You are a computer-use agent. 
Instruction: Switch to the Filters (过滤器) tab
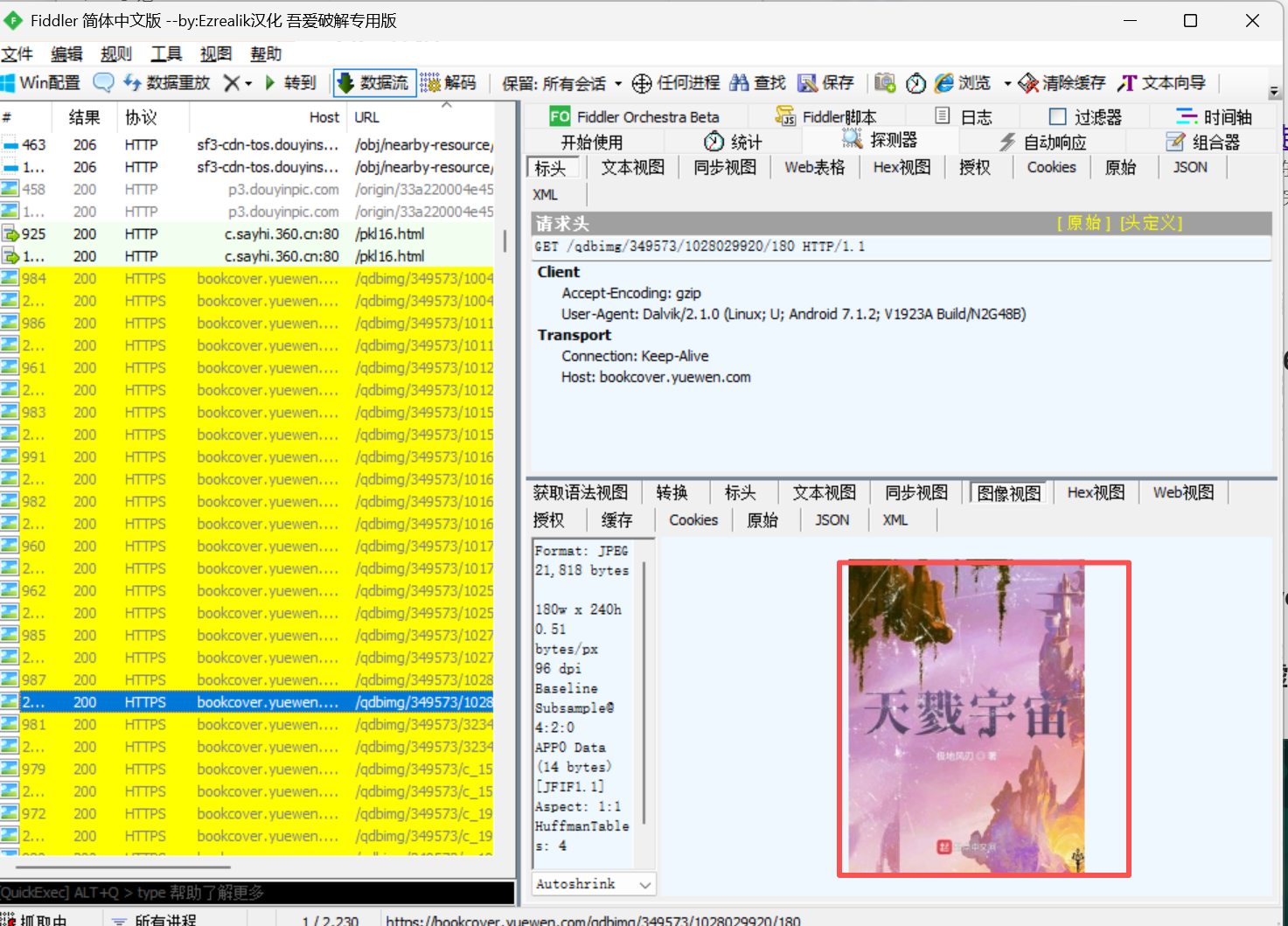pyautogui.click(x=1085, y=116)
